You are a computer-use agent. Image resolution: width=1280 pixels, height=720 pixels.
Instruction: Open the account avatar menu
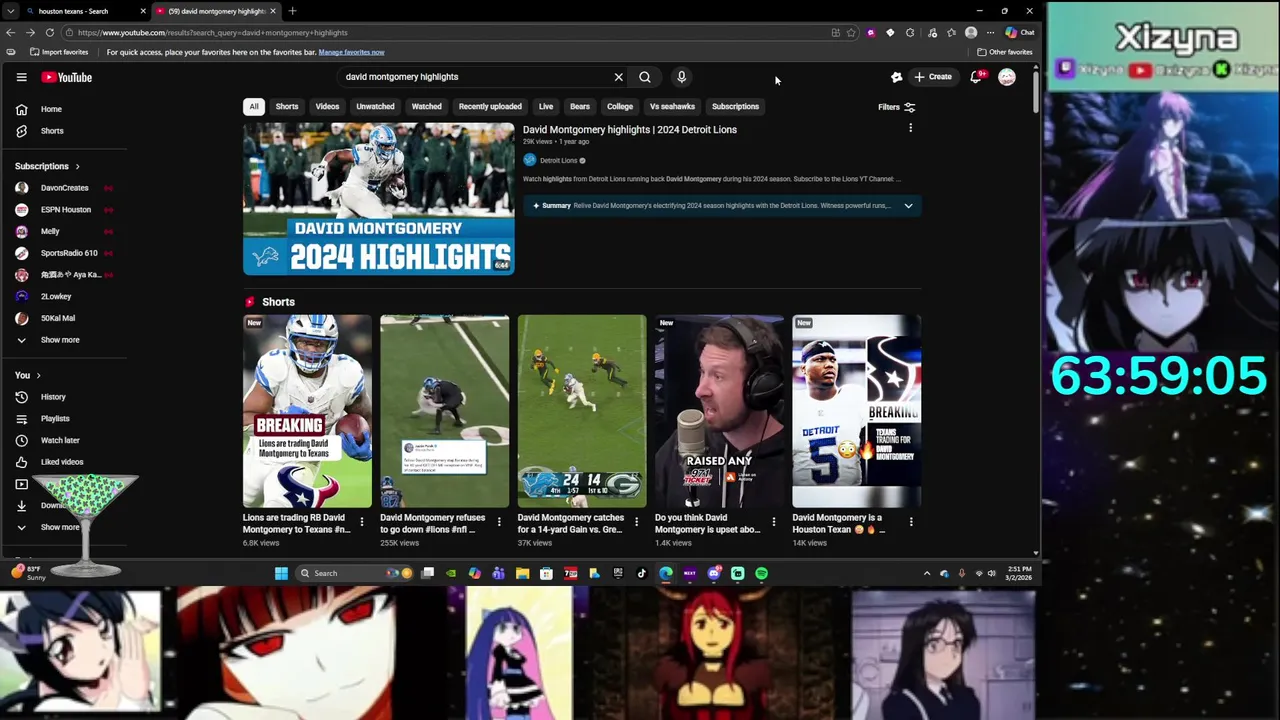pyautogui.click(x=1007, y=77)
